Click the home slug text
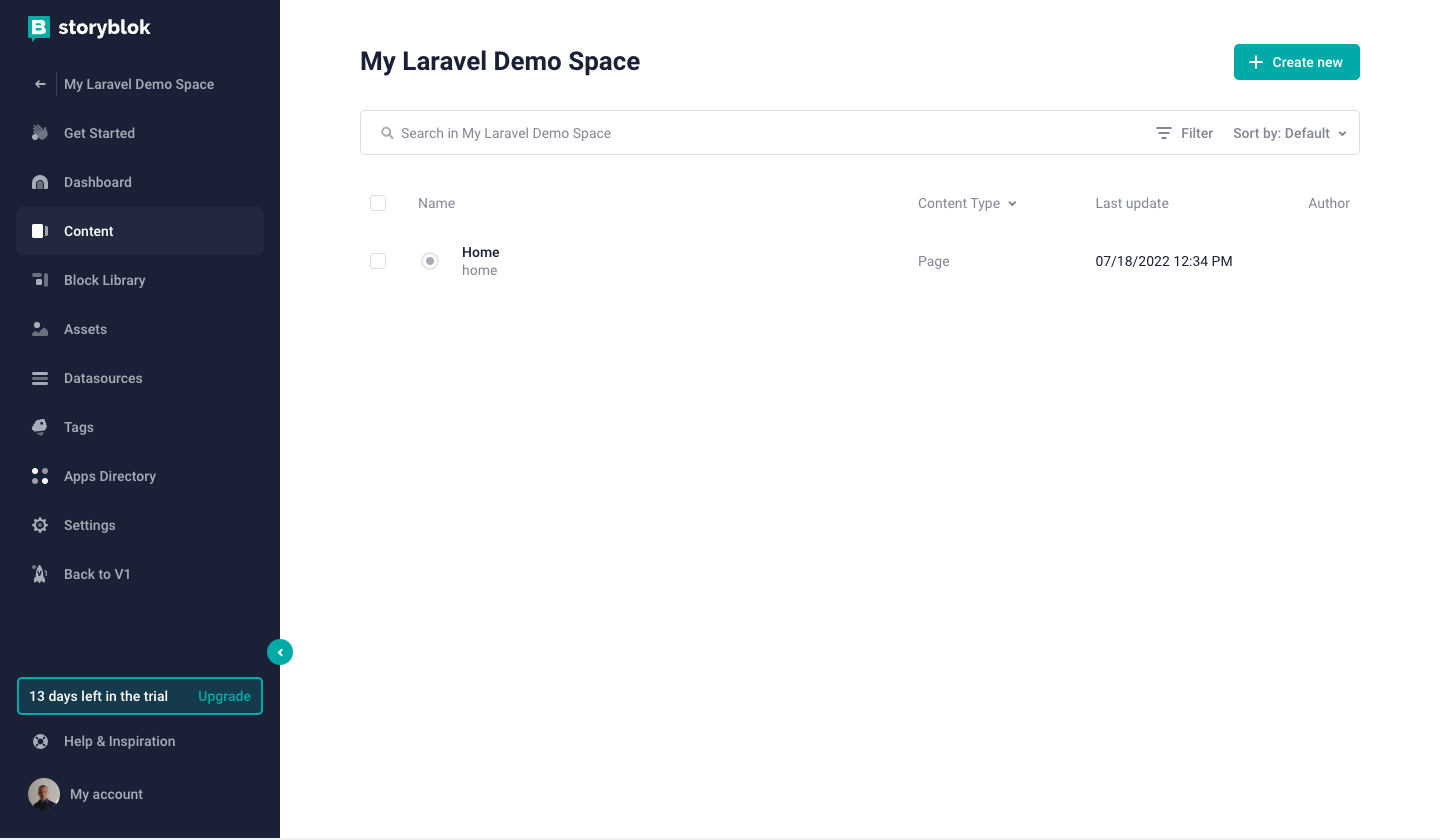 [x=479, y=271]
